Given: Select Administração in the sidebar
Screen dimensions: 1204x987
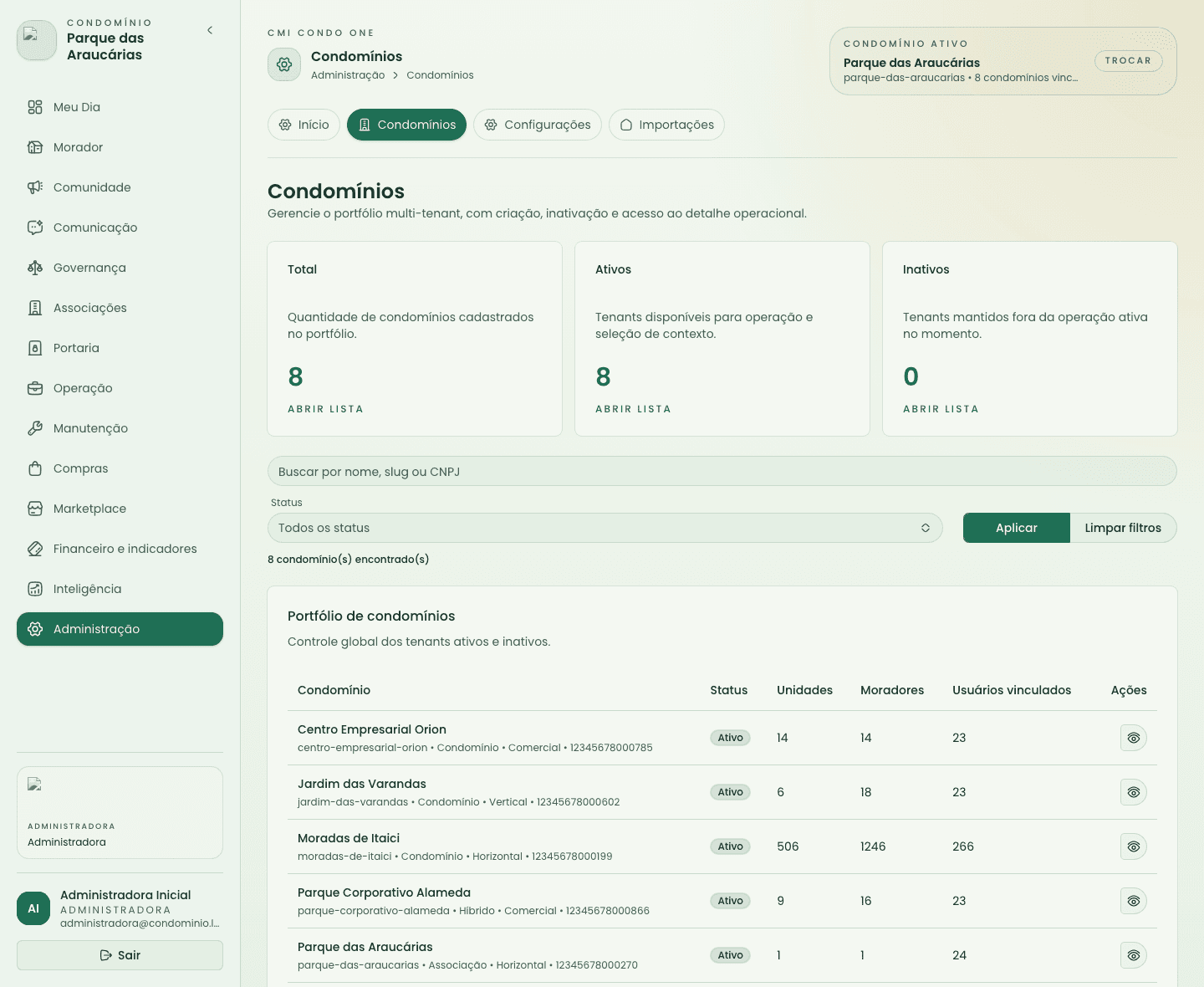Looking at the screenshot, I should click(x=120, y=629).
